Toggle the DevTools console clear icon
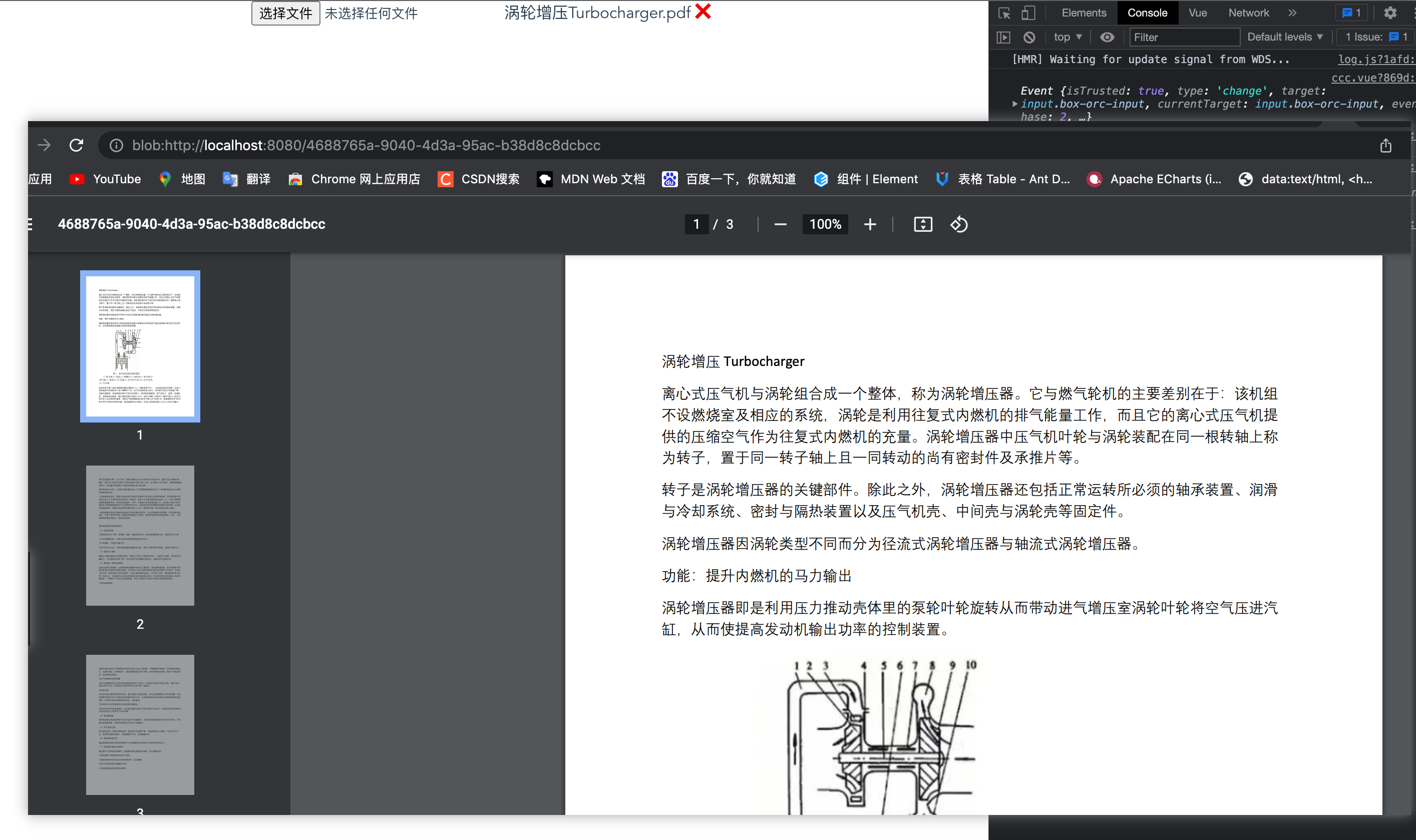 tap(1027, 37)
